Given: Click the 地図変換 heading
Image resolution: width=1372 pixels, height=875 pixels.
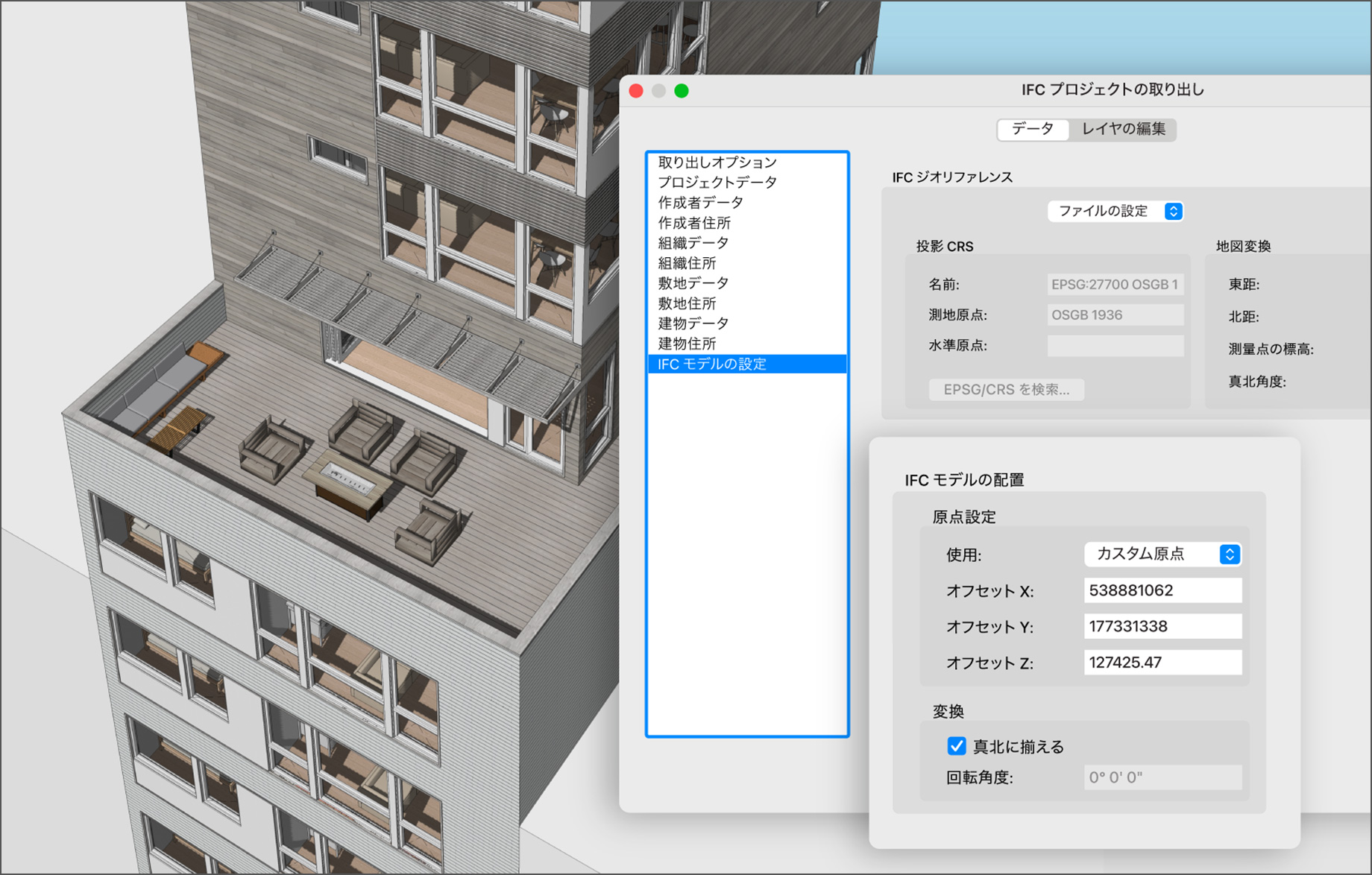Looking at the screenshot, I should click(1243, 246).
